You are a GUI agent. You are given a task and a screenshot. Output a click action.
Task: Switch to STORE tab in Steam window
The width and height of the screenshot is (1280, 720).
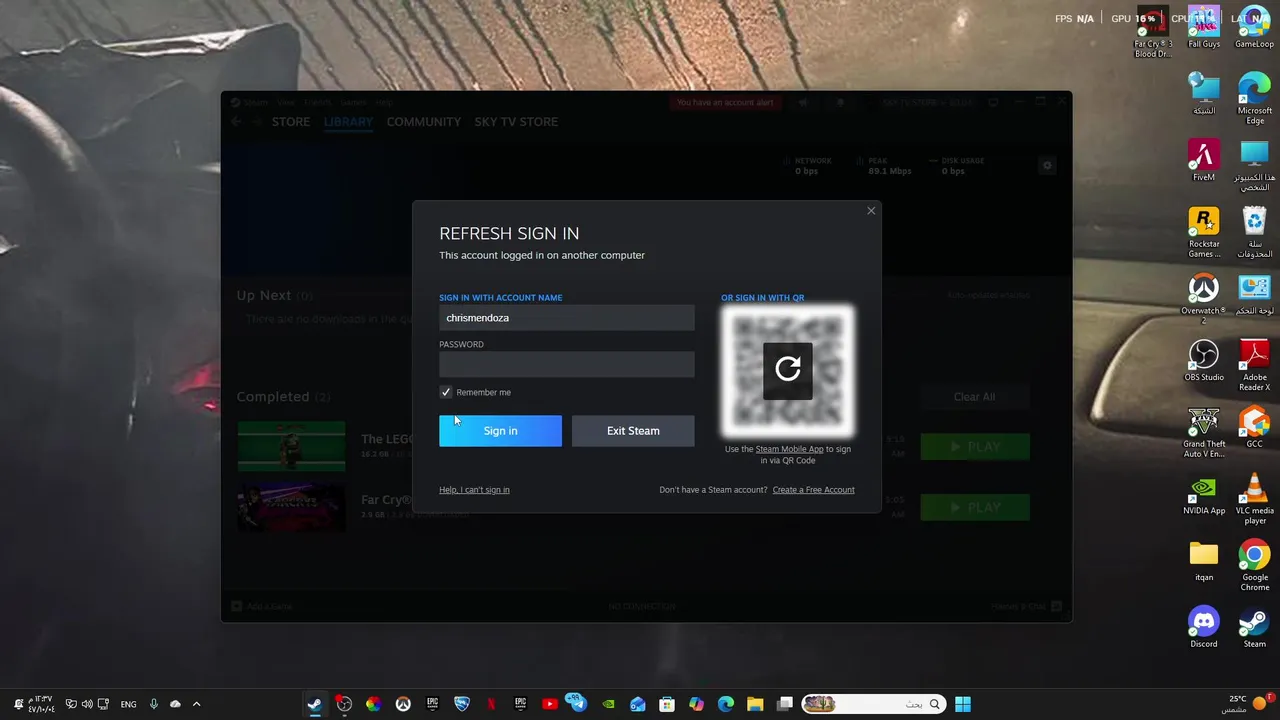(291, 122)
